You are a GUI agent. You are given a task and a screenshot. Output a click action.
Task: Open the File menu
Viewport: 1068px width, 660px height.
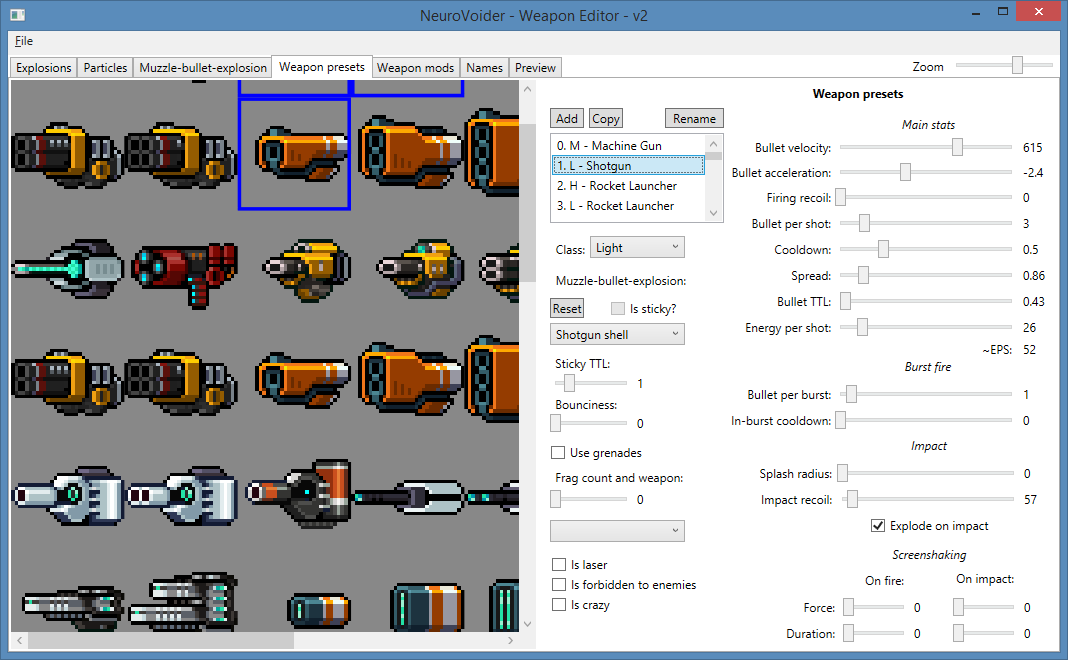24,41
